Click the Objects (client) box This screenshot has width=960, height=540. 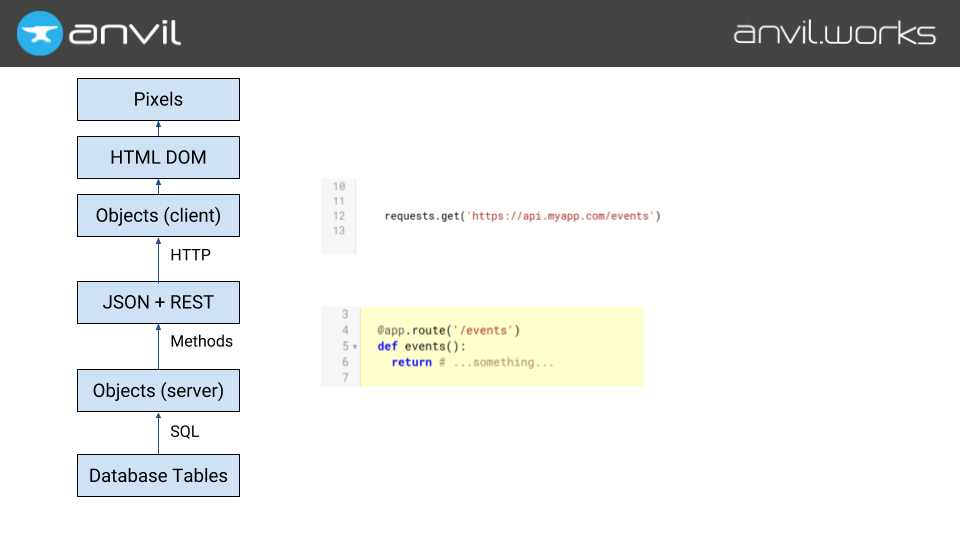tap(158, 216)
